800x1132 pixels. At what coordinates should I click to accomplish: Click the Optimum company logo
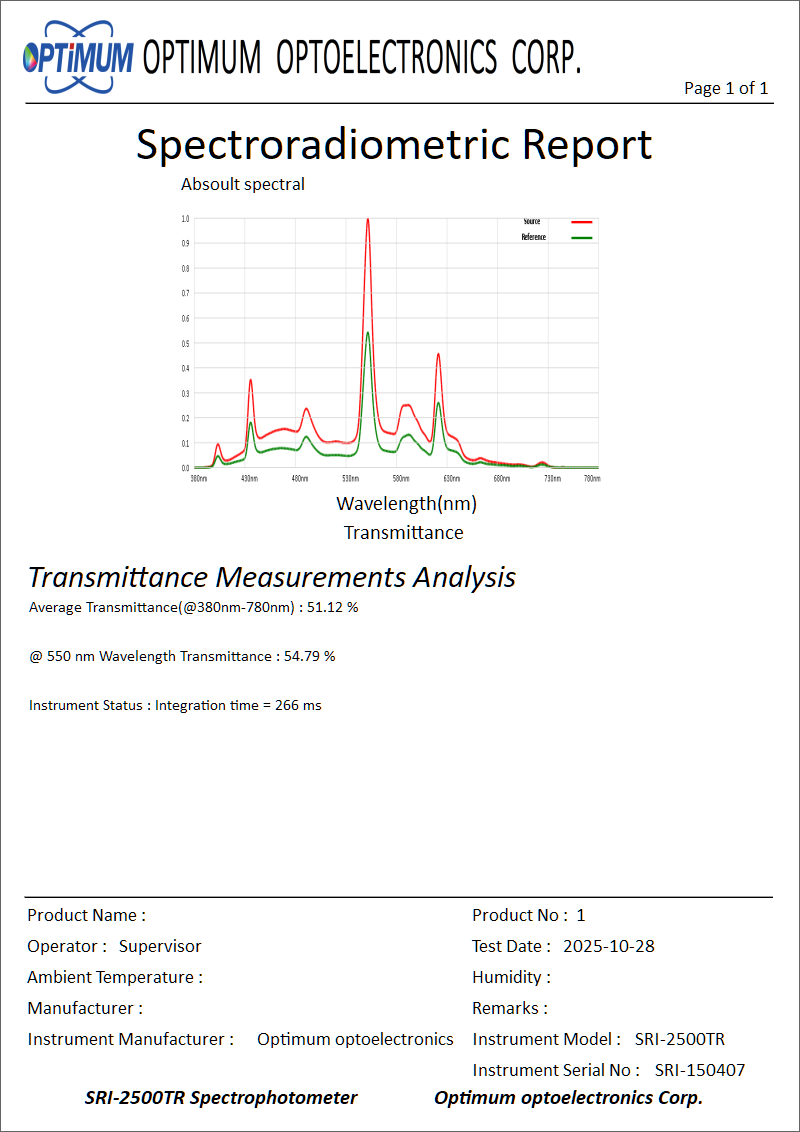[78, 57]
